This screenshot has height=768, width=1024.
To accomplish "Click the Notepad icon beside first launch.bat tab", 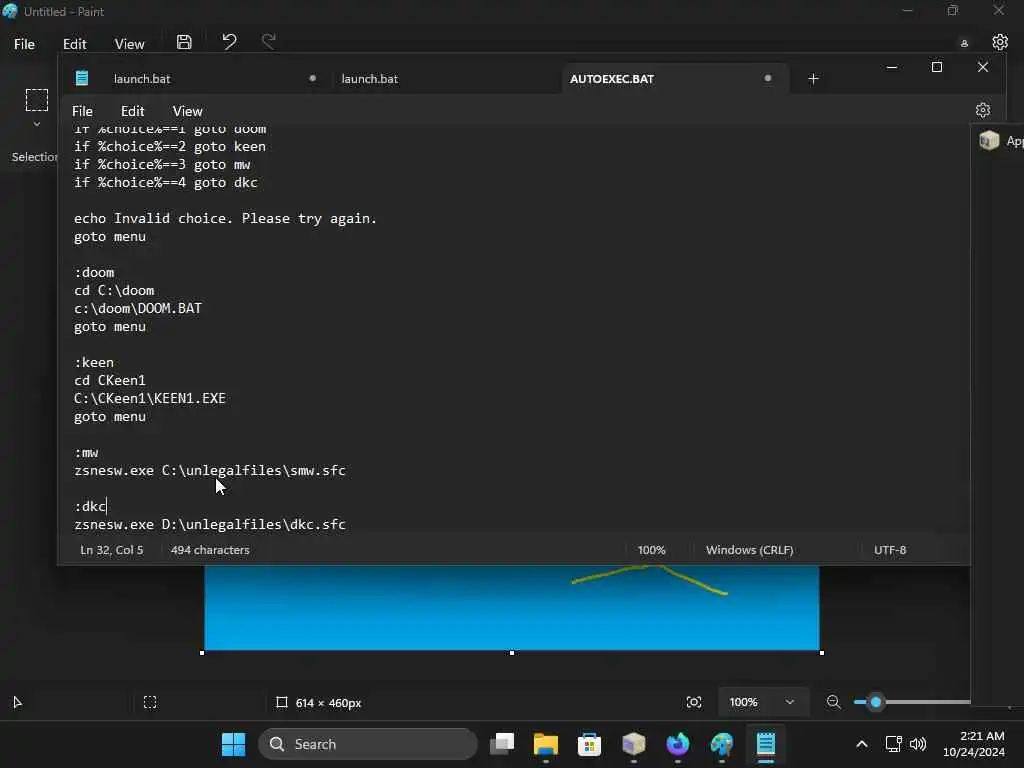I will point(82,78).
